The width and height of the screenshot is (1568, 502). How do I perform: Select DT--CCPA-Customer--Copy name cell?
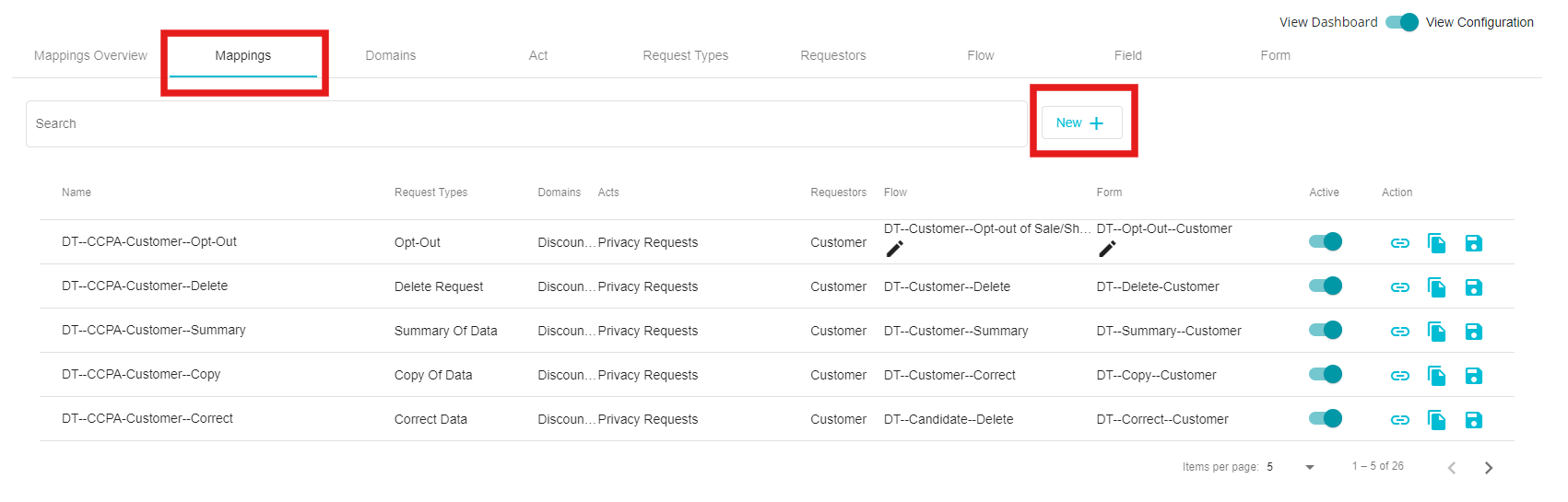point(141,374)
